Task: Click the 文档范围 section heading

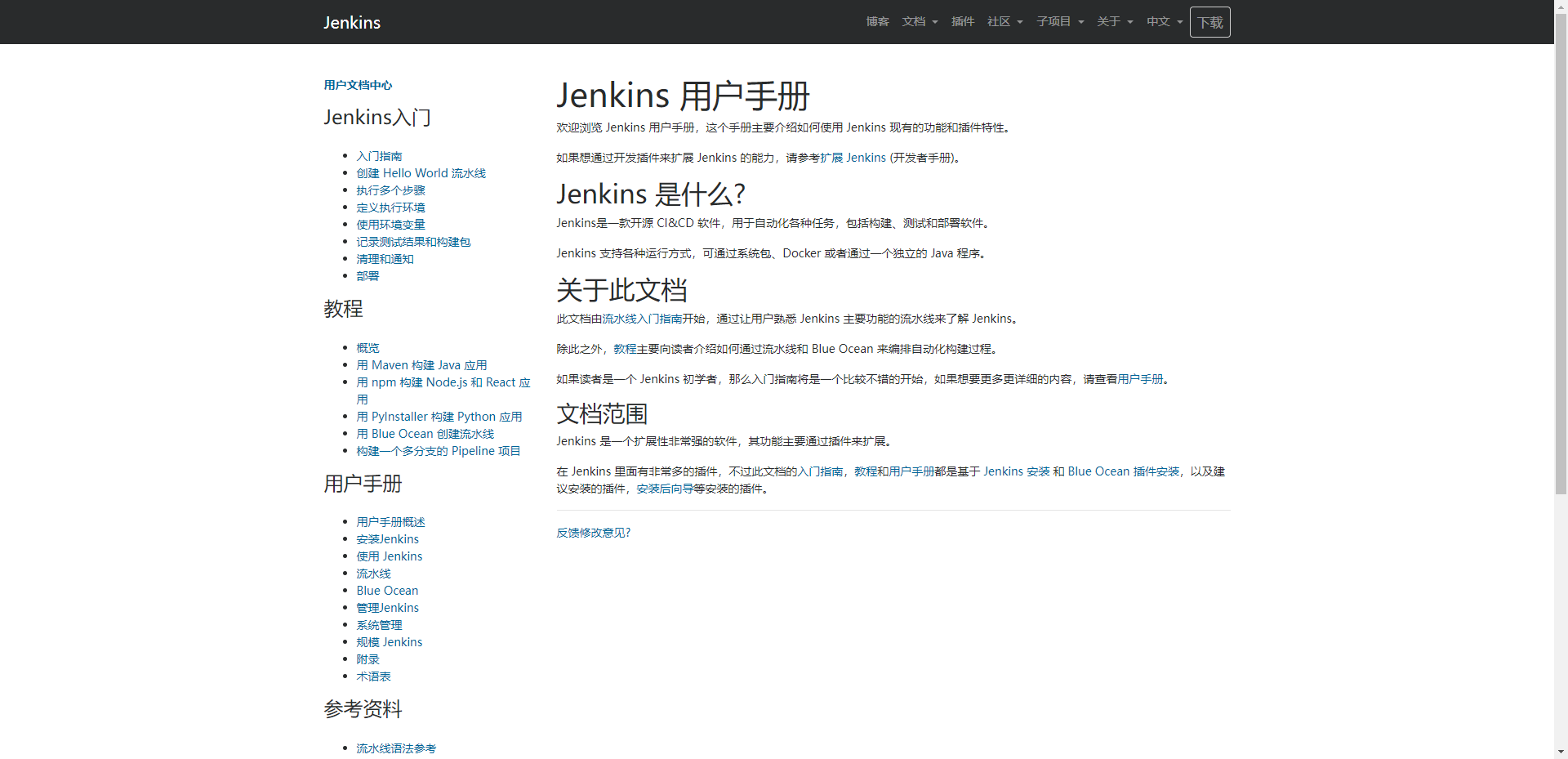Action: (602, 414)
